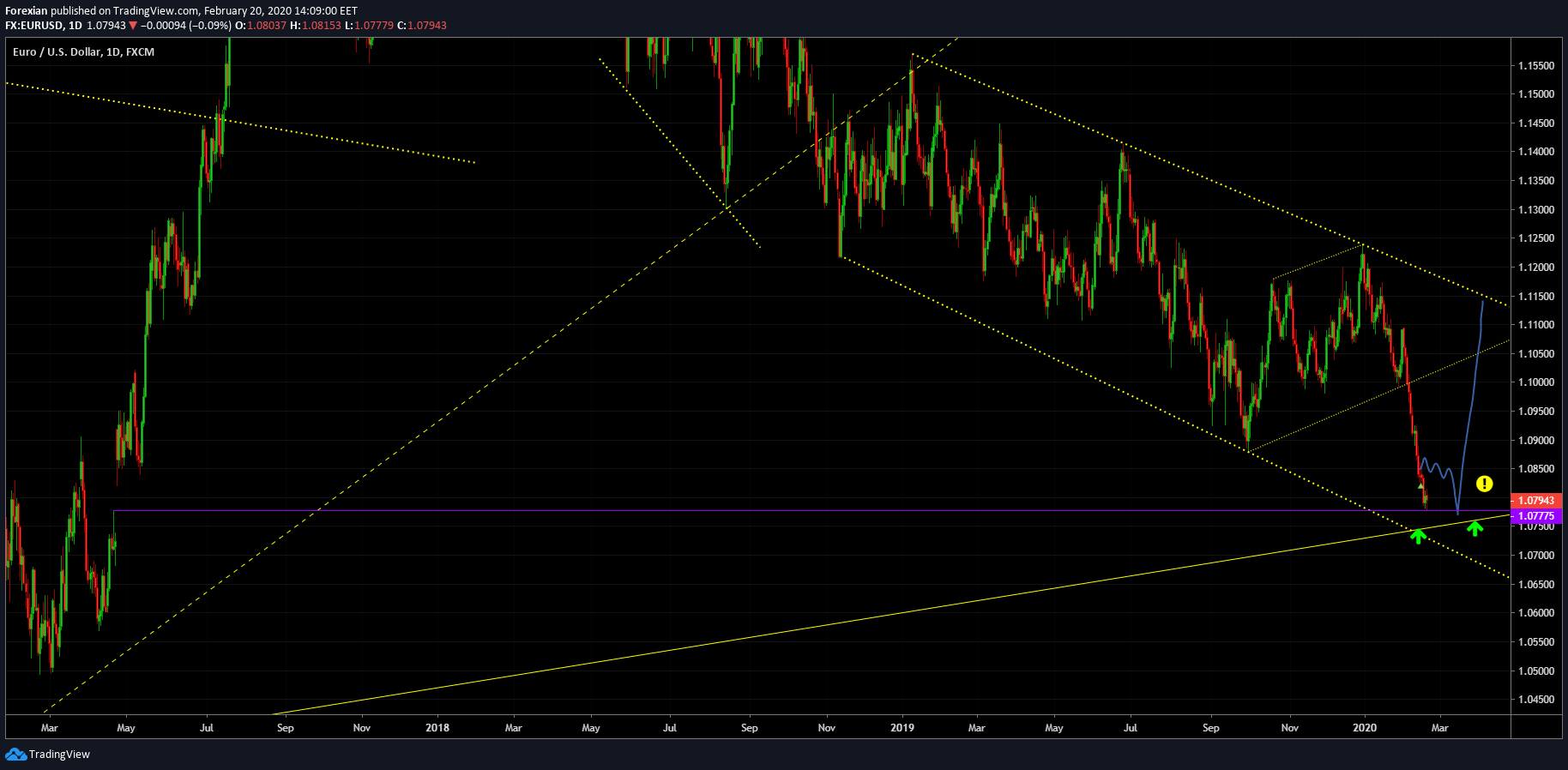Click the FX:EURUSD, 1D symbol label
This screenshot has width=1568, height=770.
44,26
